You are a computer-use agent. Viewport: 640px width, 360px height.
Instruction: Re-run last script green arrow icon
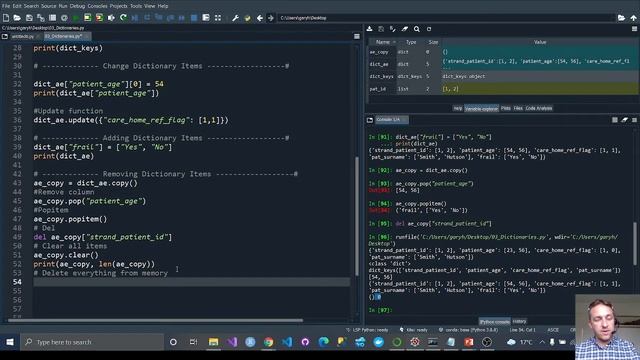[123, 18]
